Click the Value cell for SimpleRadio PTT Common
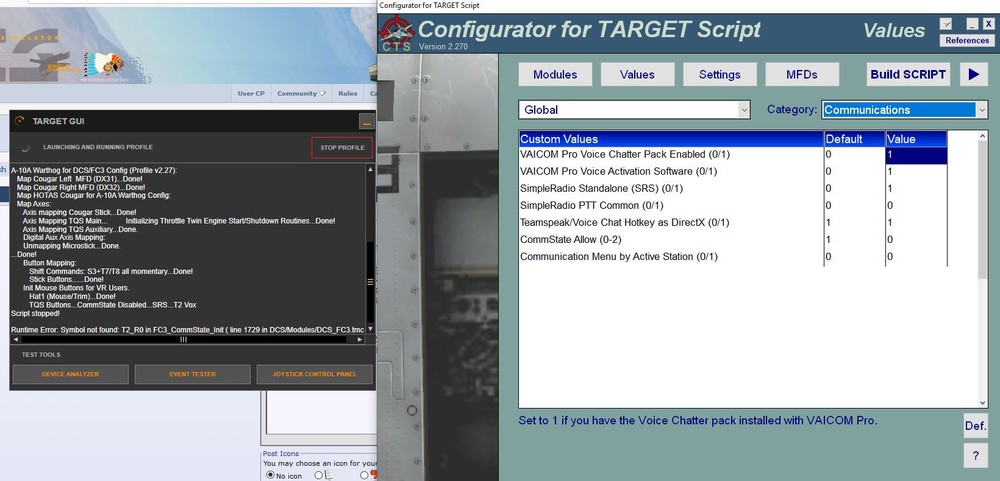Viewport: 1000px width, 481px height. click(916, 205)
